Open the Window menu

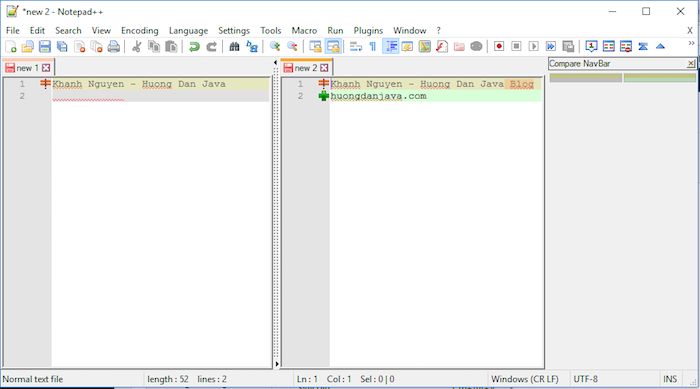tap(409, 30)
